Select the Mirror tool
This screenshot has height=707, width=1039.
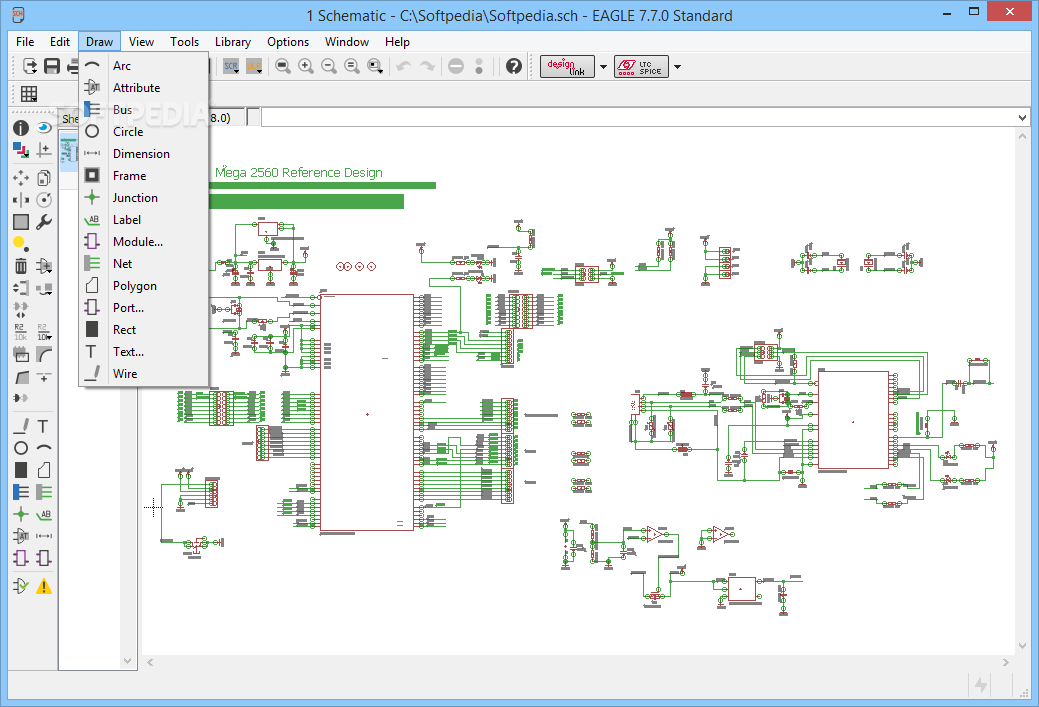pyautogui.click(x=21, y=199)
